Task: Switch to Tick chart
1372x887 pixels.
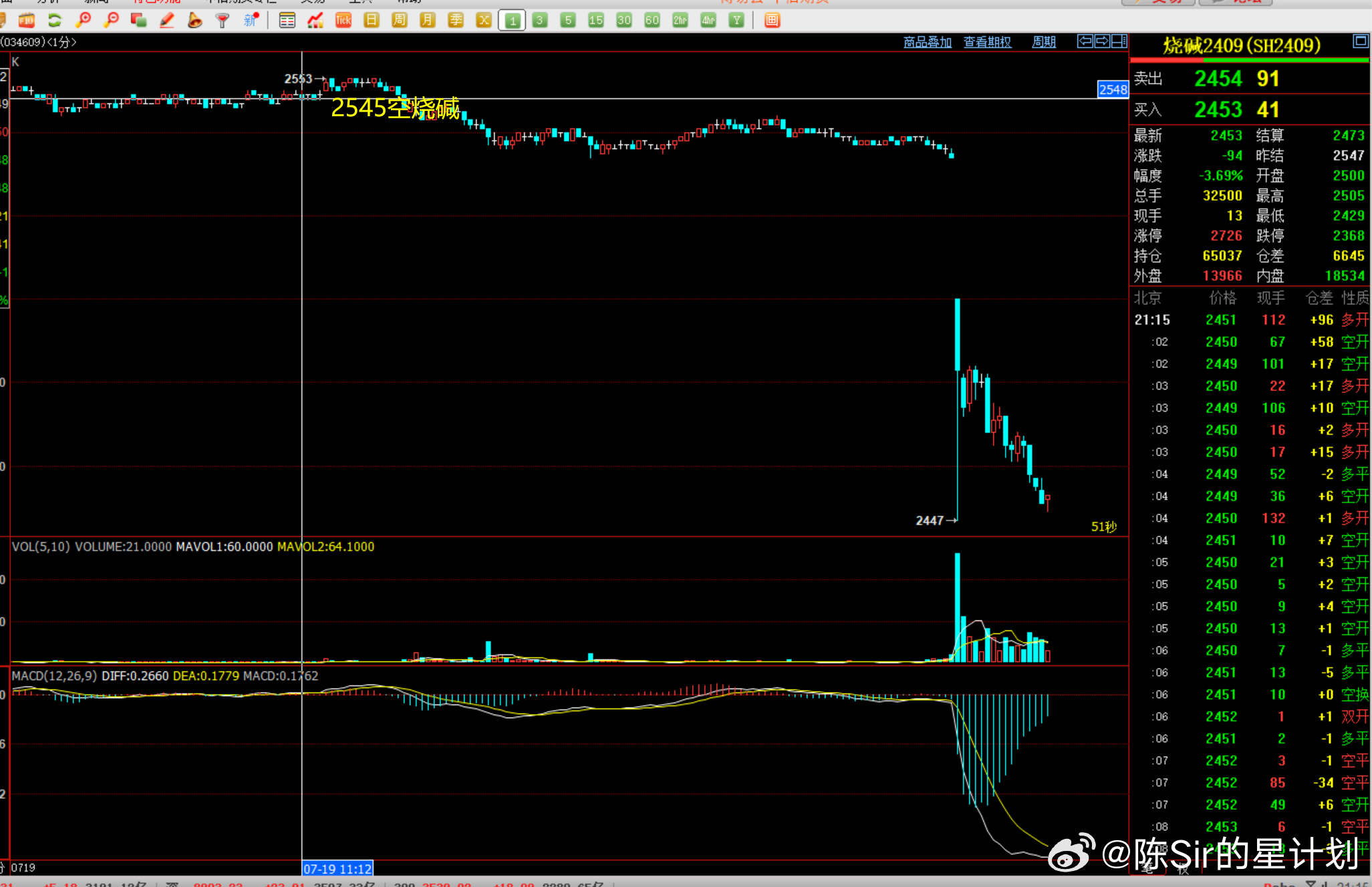Action: click(344, 21)
